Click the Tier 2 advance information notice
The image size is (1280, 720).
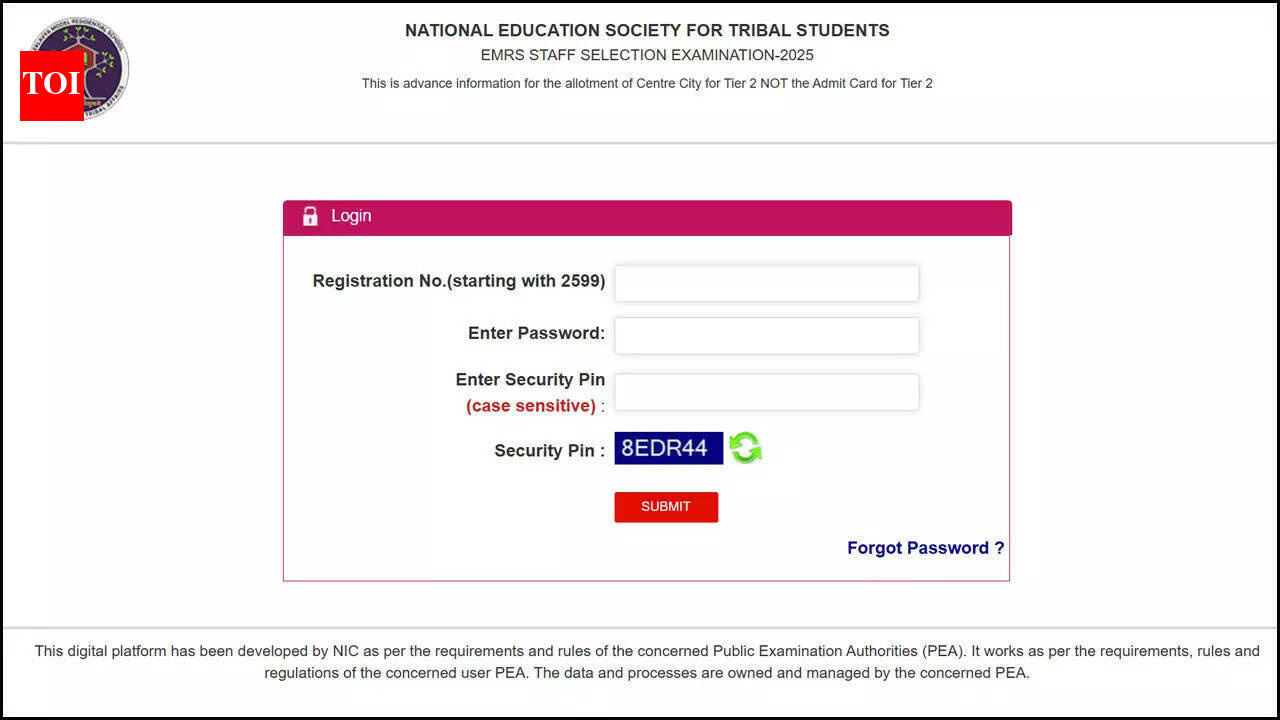(646, 83)
